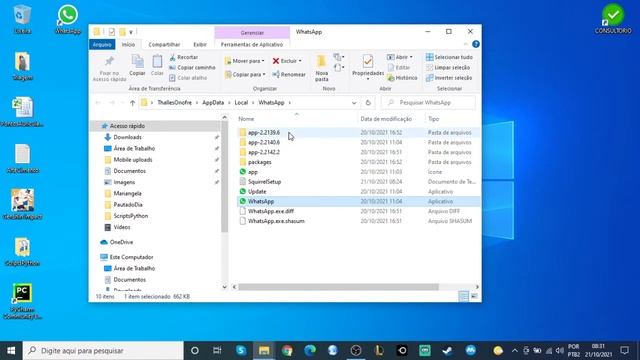Create a Nova pasta
This screenshot has height=360, width=640.
point(322,68)
